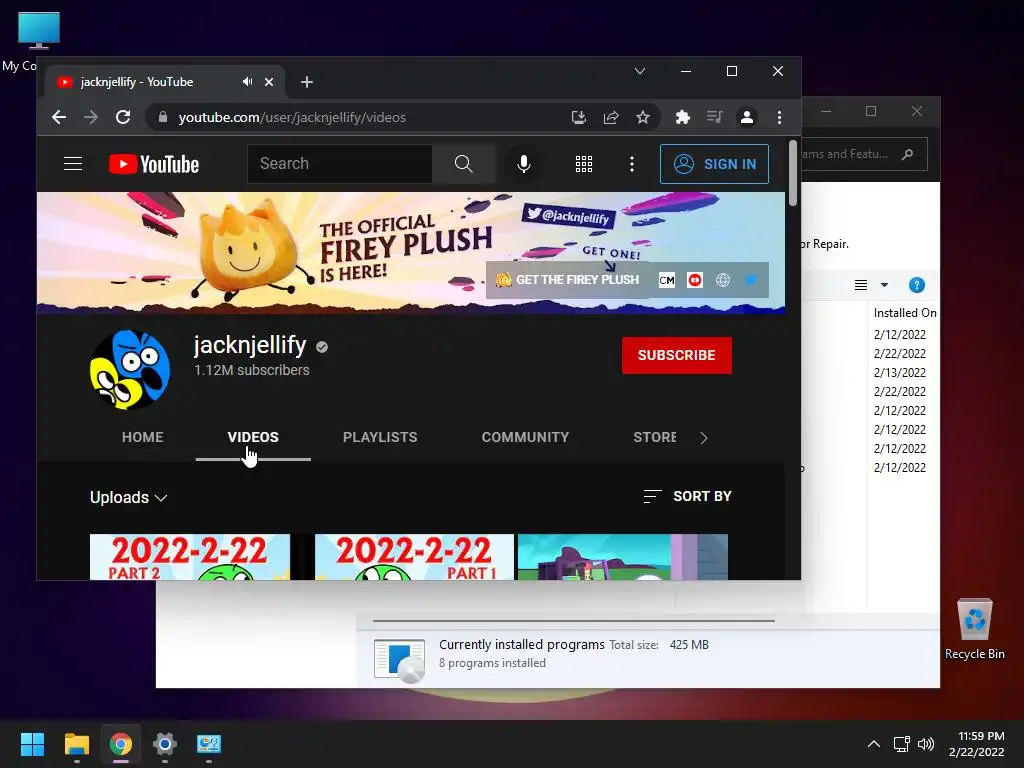Click Programs and Features search box
Image resolution: width=1024 pixels, height=768 pixels.
pos(863,155)
